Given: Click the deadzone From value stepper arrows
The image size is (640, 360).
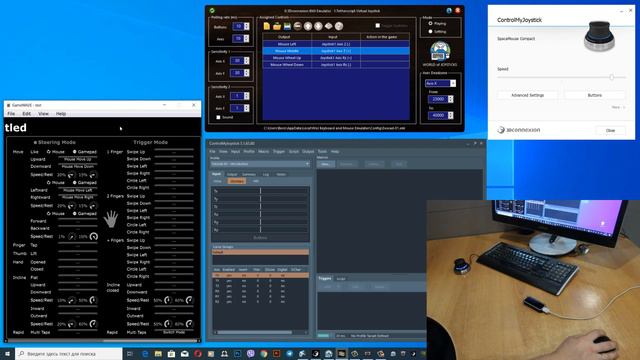Looking at the screenshot, I should coord(451,99).
